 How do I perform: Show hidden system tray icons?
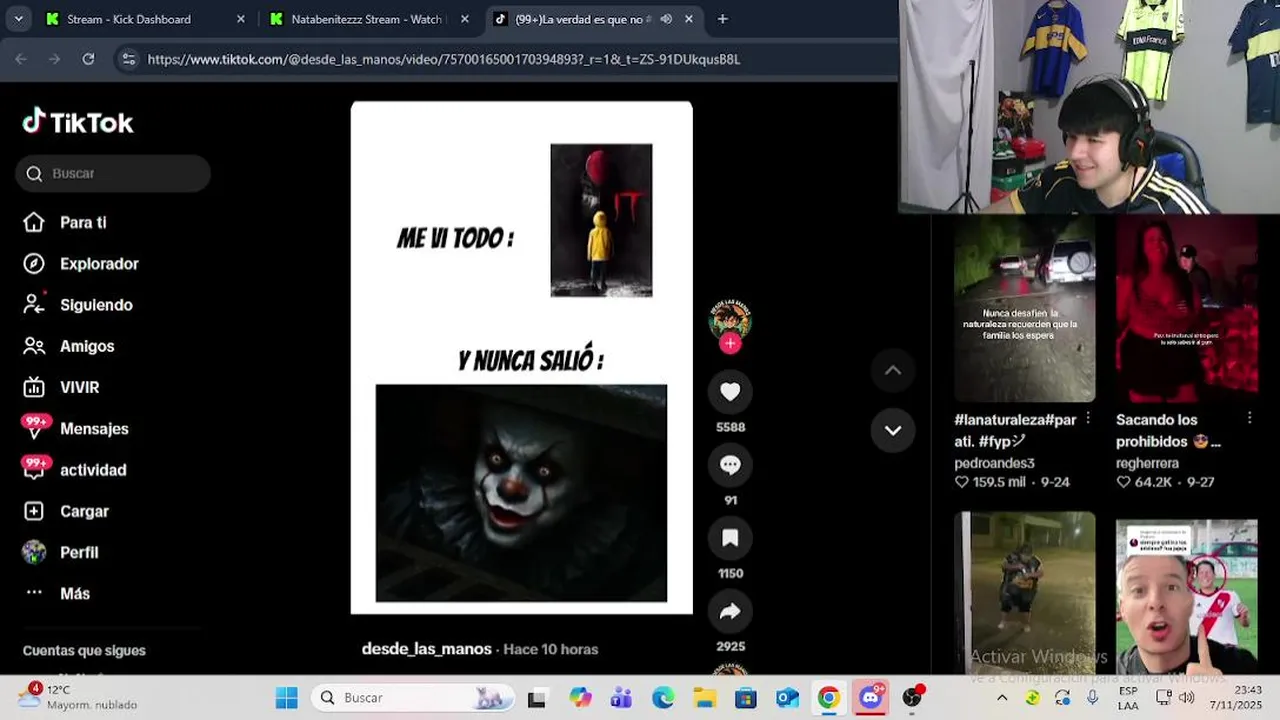1002,697
